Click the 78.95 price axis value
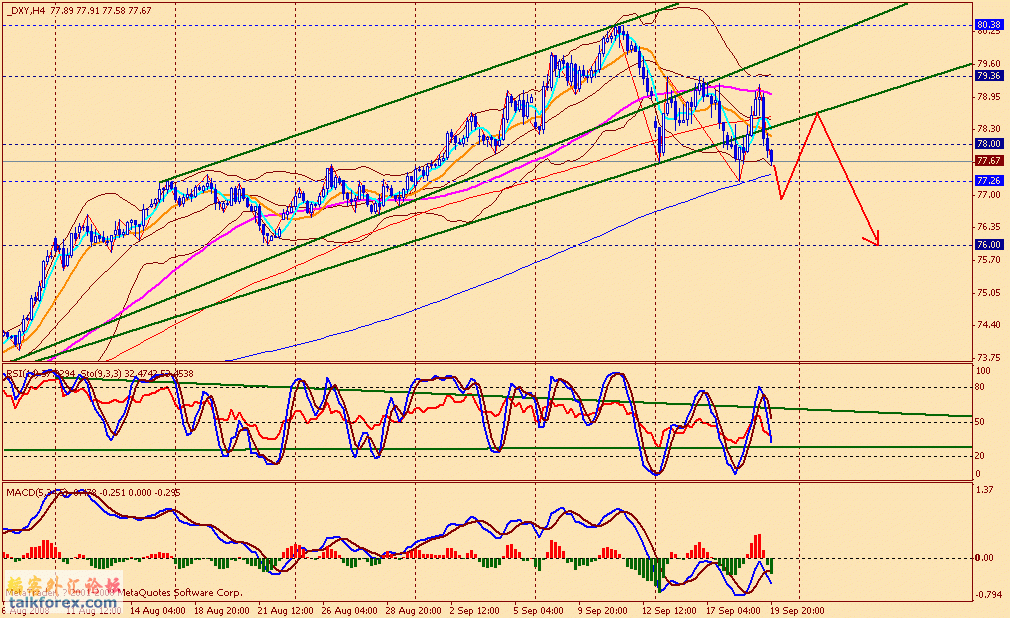The width and height of the screenshot is (1010, 618). (989, 97)
